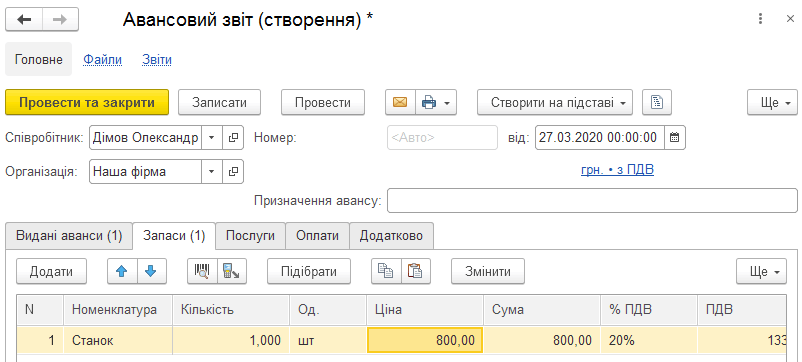Move row up with blue arrow

122,271
